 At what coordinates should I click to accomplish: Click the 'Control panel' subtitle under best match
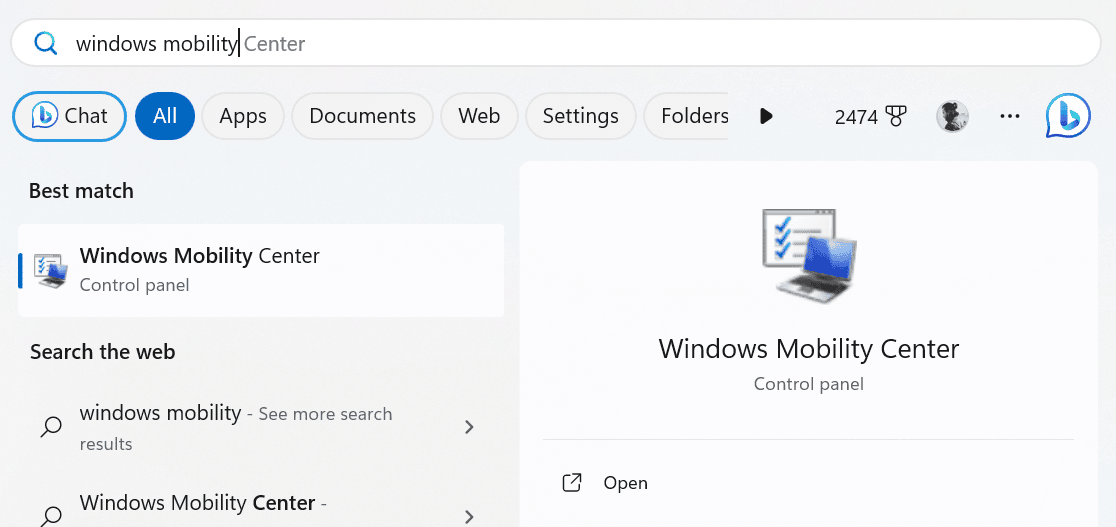click(x=135, y=286)
